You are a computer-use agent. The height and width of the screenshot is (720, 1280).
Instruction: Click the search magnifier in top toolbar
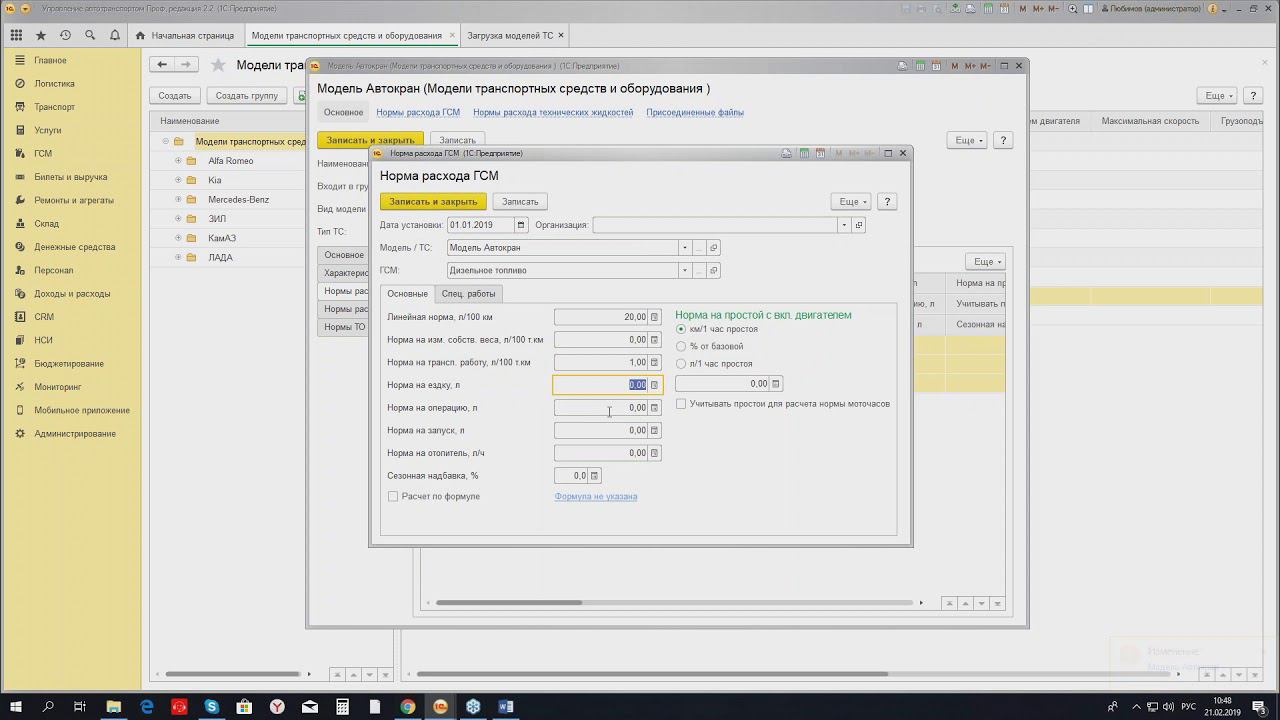[90, 35]
